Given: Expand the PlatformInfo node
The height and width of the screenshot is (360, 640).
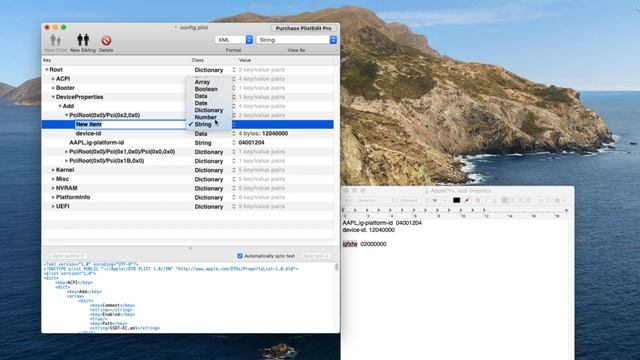Looking at the screenshot, I should (x=53, y=197).
